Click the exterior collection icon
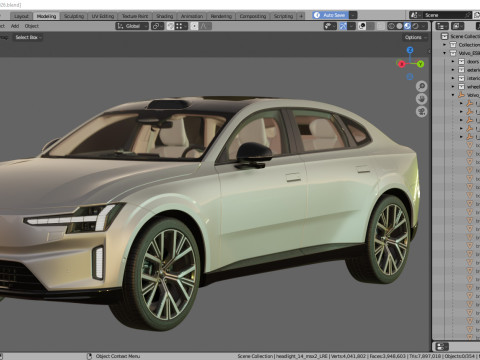Viewport: 480px width, 360px height. point(461,70)
